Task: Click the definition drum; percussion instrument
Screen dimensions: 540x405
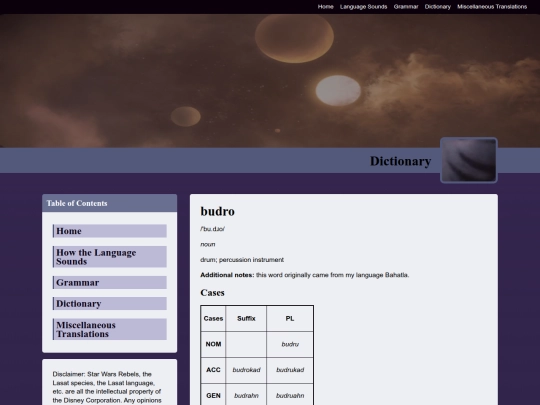Action: [242, 260]
